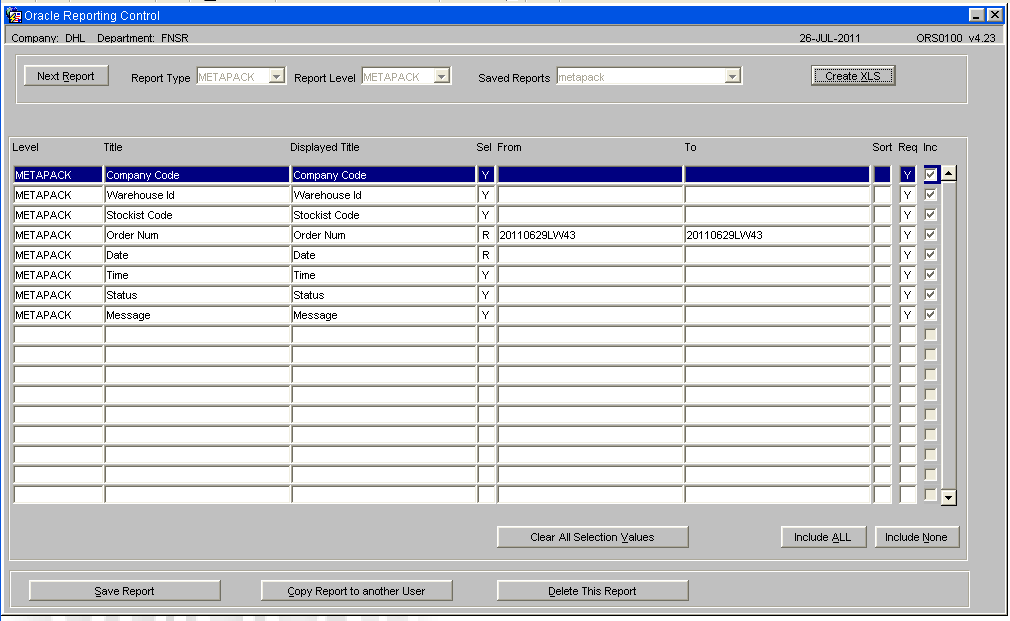Click the Req field of Stockist Code row
1010x621 pixels.
907,215
